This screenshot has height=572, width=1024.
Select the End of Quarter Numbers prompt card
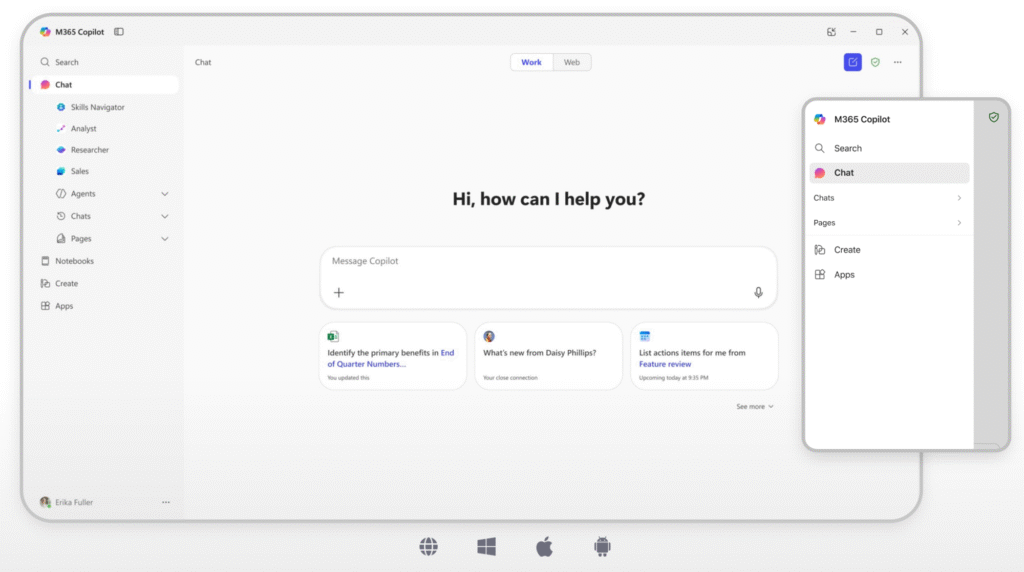point(393,357)
